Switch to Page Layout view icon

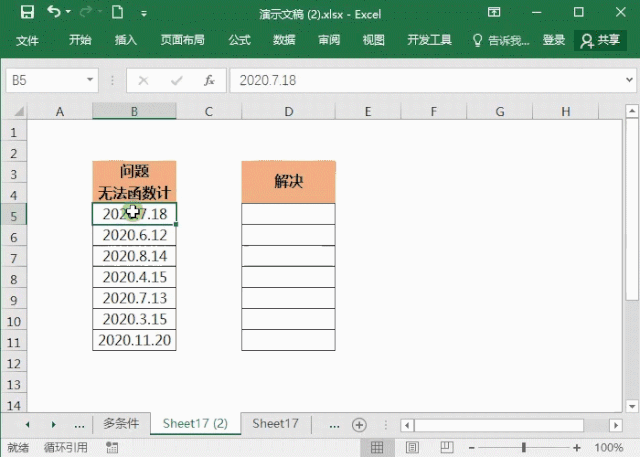coord(412,448)
